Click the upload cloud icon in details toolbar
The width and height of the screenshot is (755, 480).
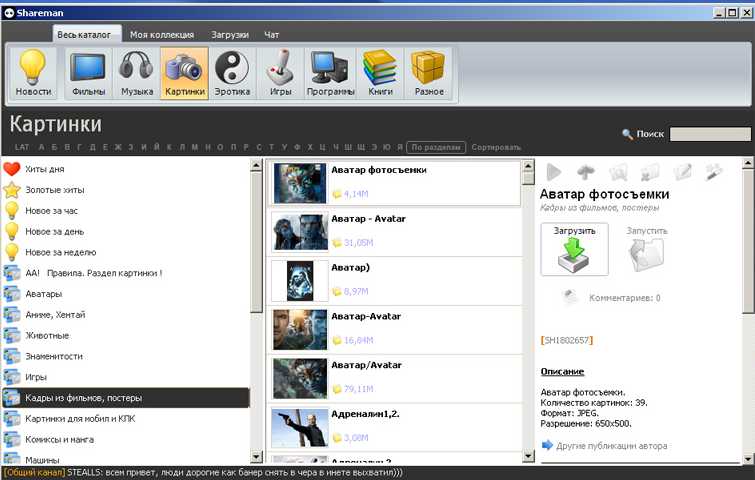coord(586,172)
